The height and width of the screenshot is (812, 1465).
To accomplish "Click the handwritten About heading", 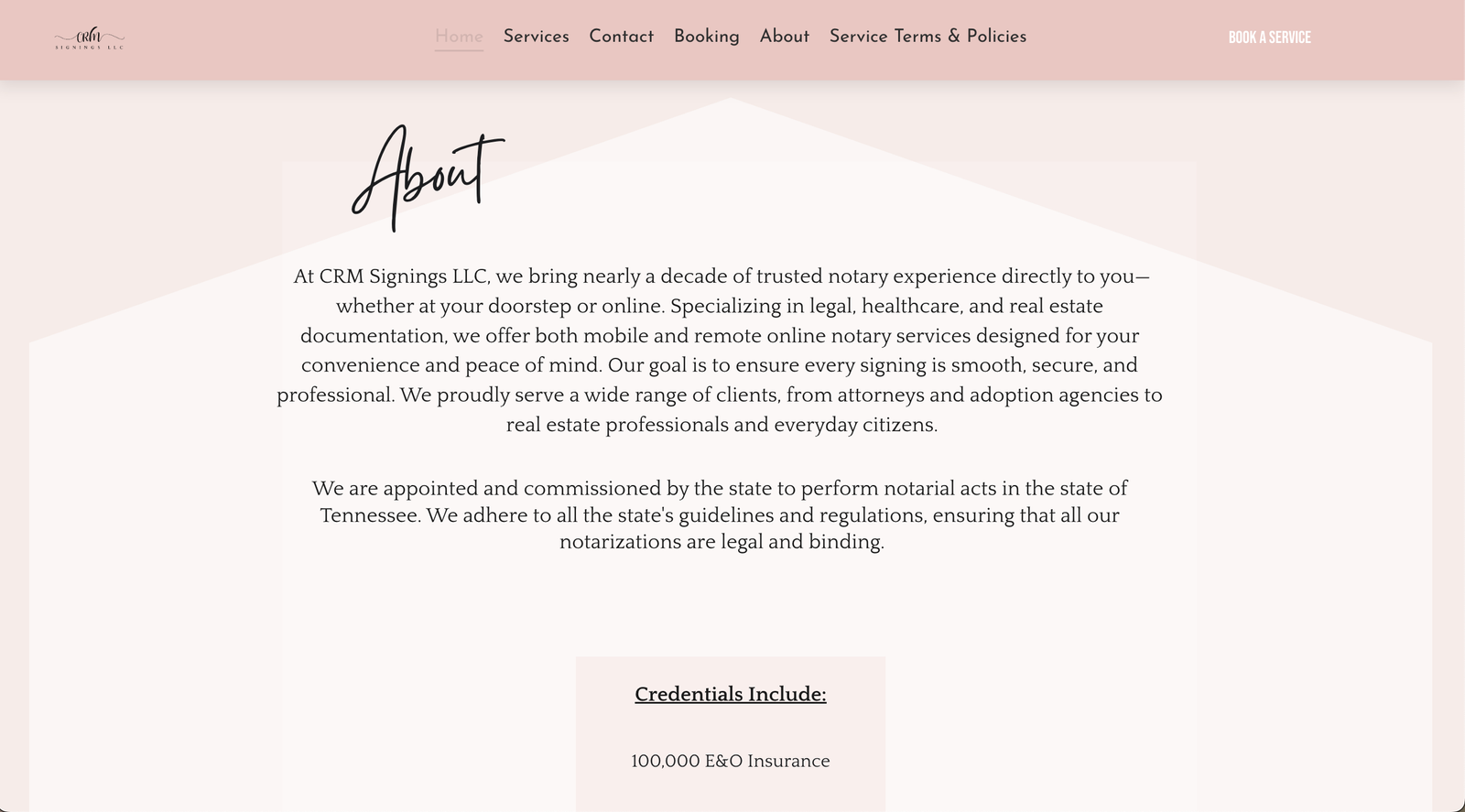I will click(x=427, y=176).
